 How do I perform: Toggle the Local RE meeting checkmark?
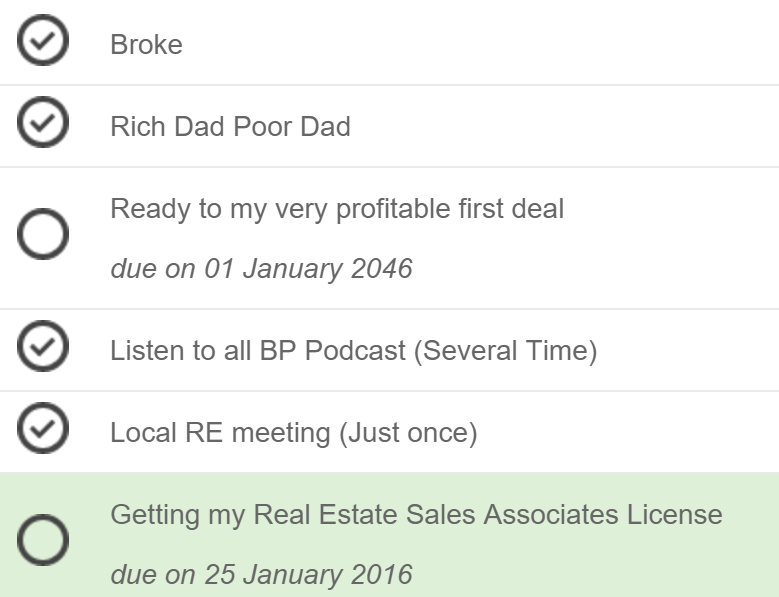(x=43, y=430)
